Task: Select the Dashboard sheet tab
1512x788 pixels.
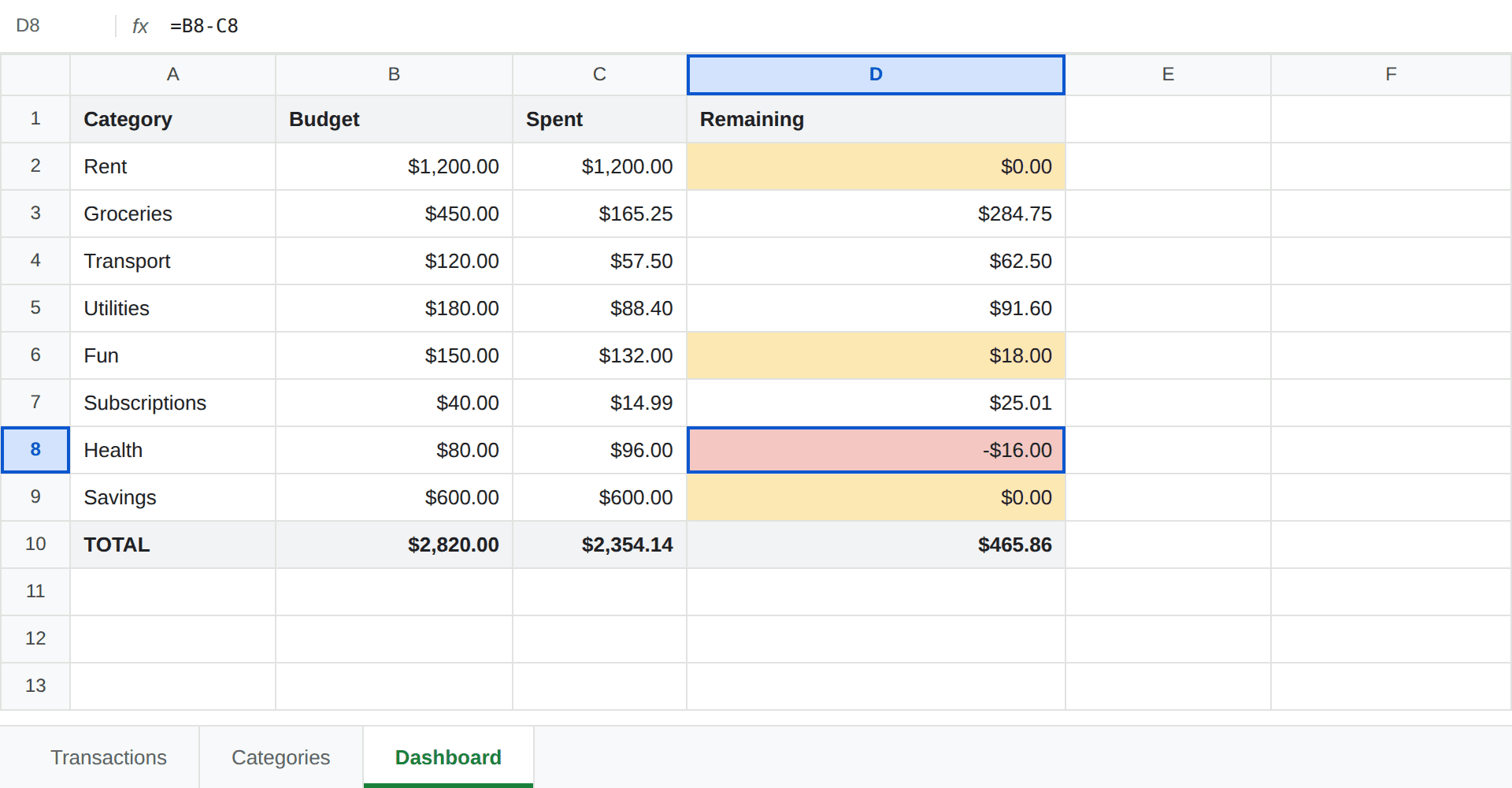Action: 448,757
